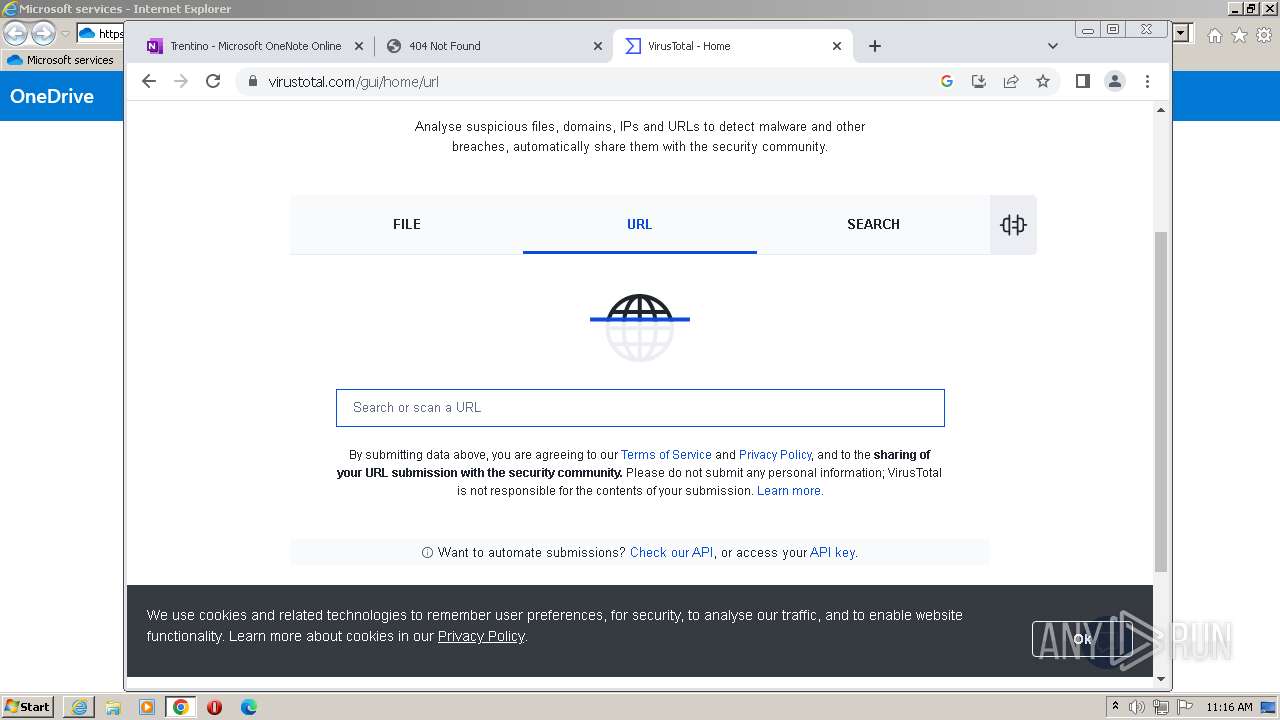1280x720 pixels.
Task: Click the network tray icon
Action: (1160, 707)
